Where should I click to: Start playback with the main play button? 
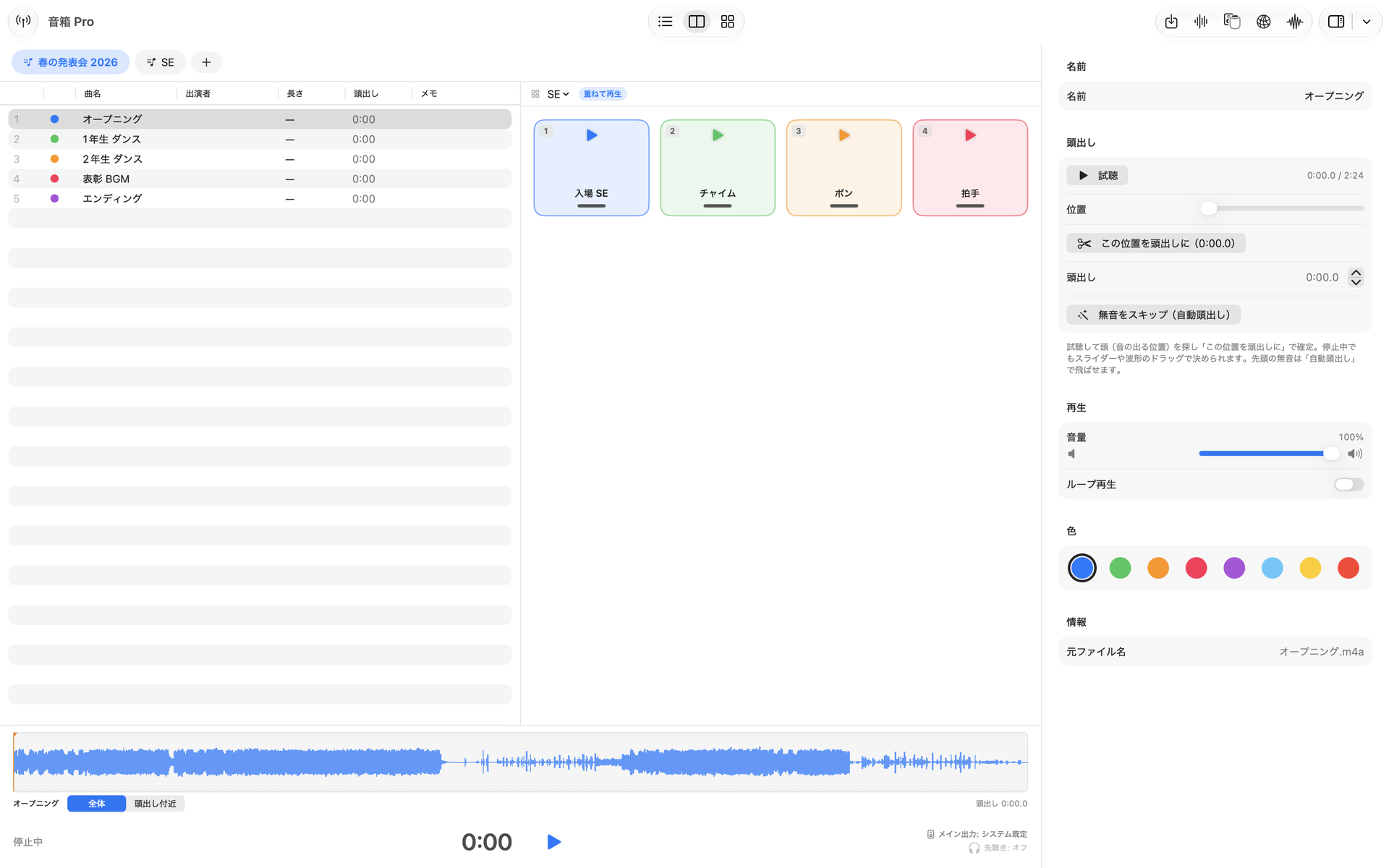(554, 842)
